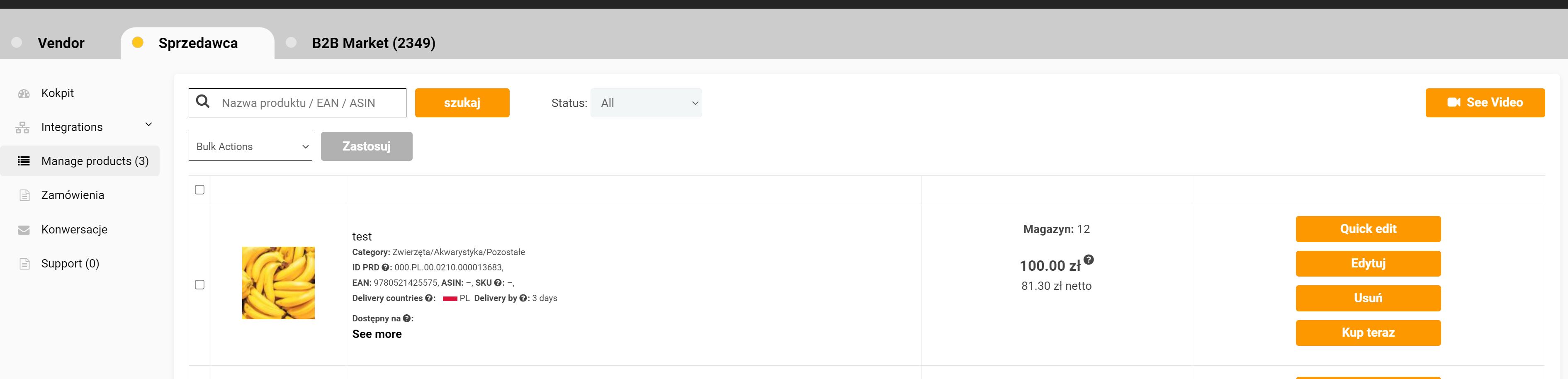Click the Support document icon
This screenshot has height=379, width=1568.
coord(24,264)
